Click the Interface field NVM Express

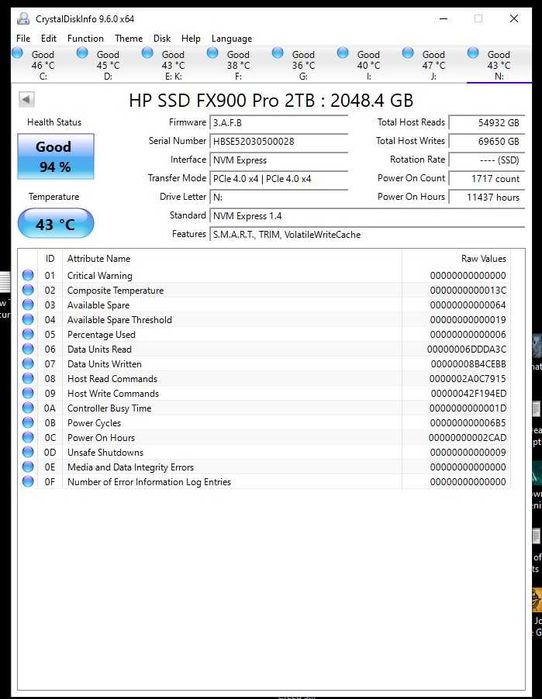(279, 160)
